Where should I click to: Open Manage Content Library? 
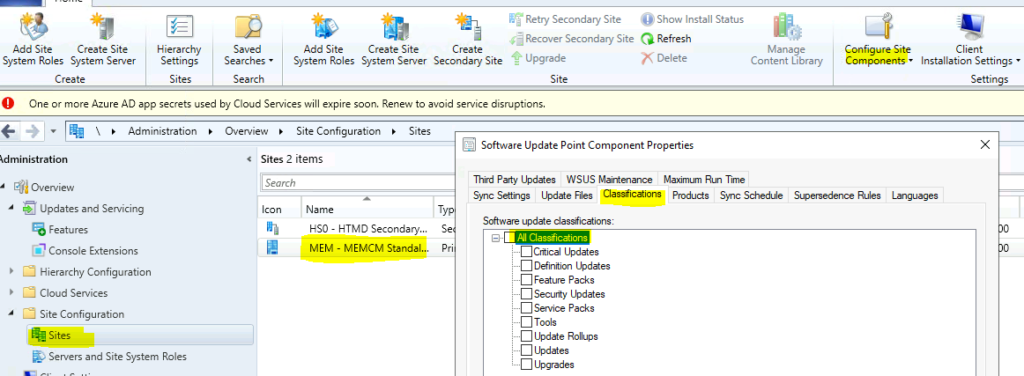click(x=786, y=39)
